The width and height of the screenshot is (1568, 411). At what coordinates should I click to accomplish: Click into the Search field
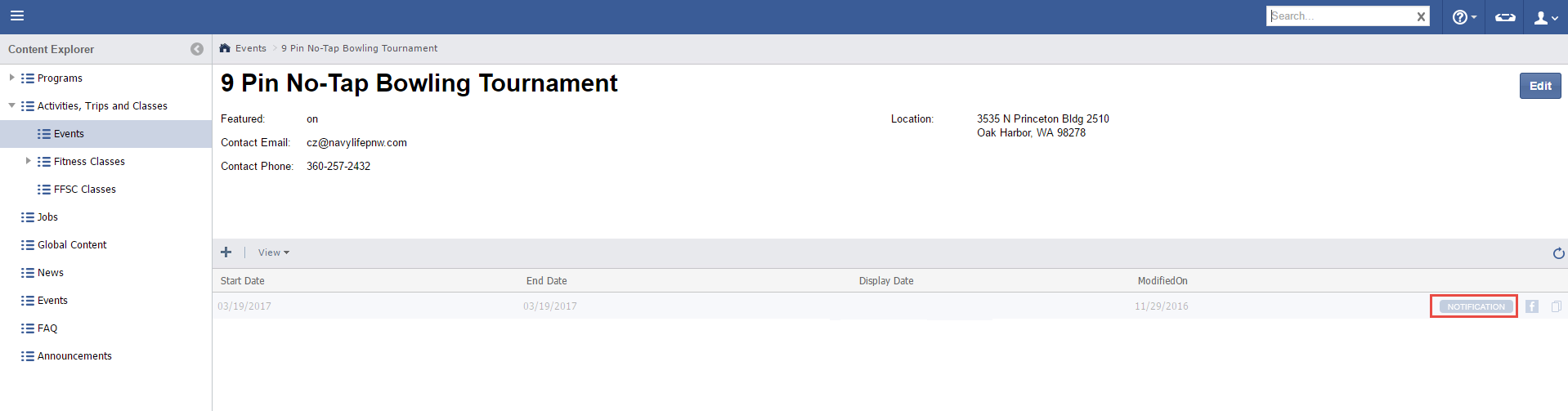[x=1341, y=16]
